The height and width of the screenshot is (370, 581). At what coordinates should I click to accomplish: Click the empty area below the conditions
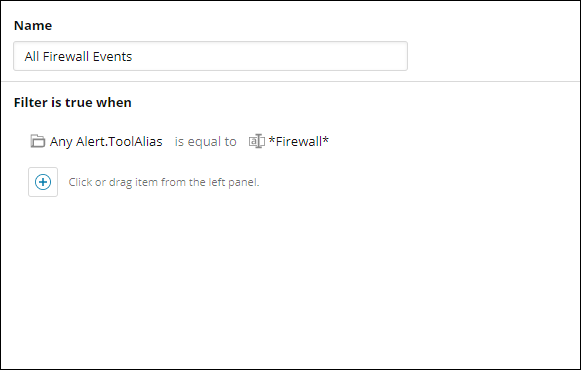[x=290, y=281]
